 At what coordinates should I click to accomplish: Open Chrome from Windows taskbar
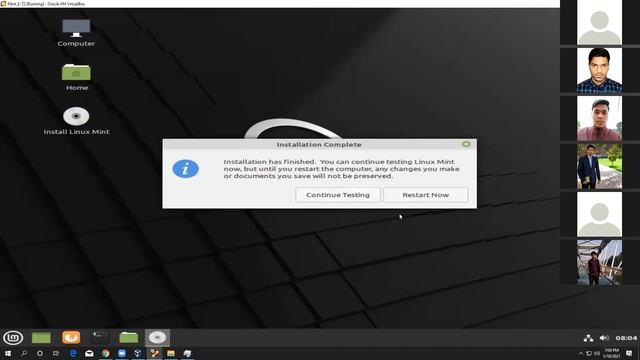click(105, 353)
